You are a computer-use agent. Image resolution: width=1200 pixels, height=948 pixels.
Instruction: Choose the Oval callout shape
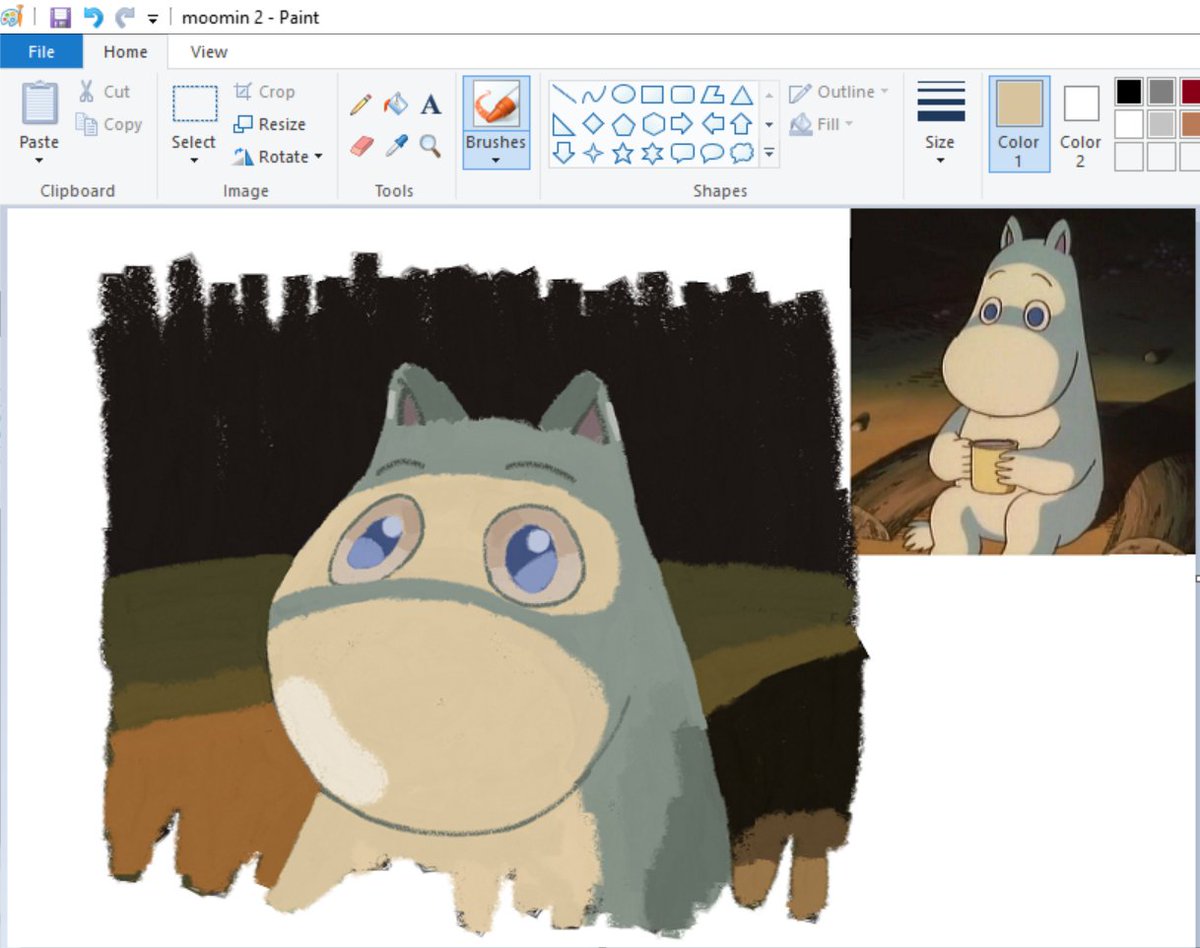tap(711, 153)
